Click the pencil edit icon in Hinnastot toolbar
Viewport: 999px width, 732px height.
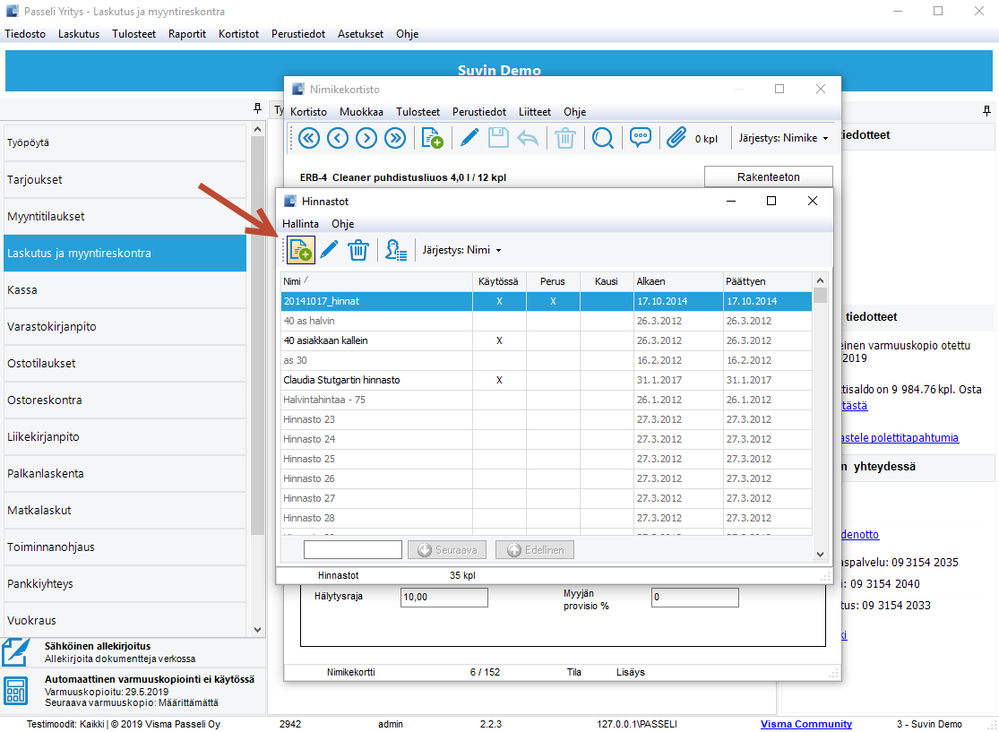329,250
